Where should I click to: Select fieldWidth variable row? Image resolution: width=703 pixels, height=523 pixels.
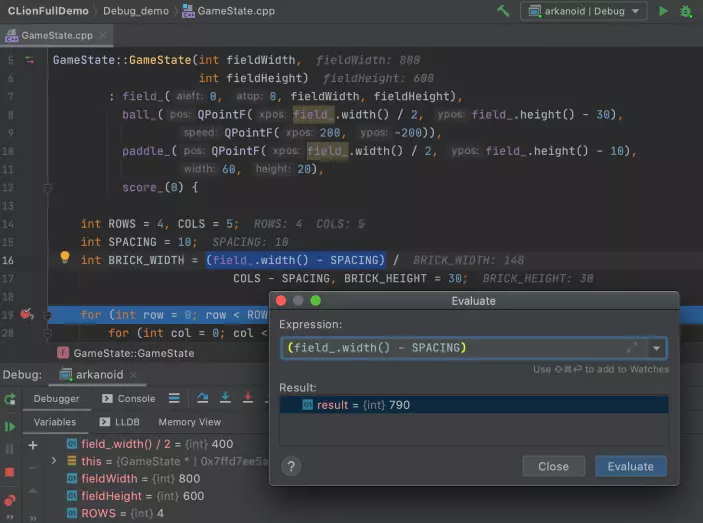point(134,479)
